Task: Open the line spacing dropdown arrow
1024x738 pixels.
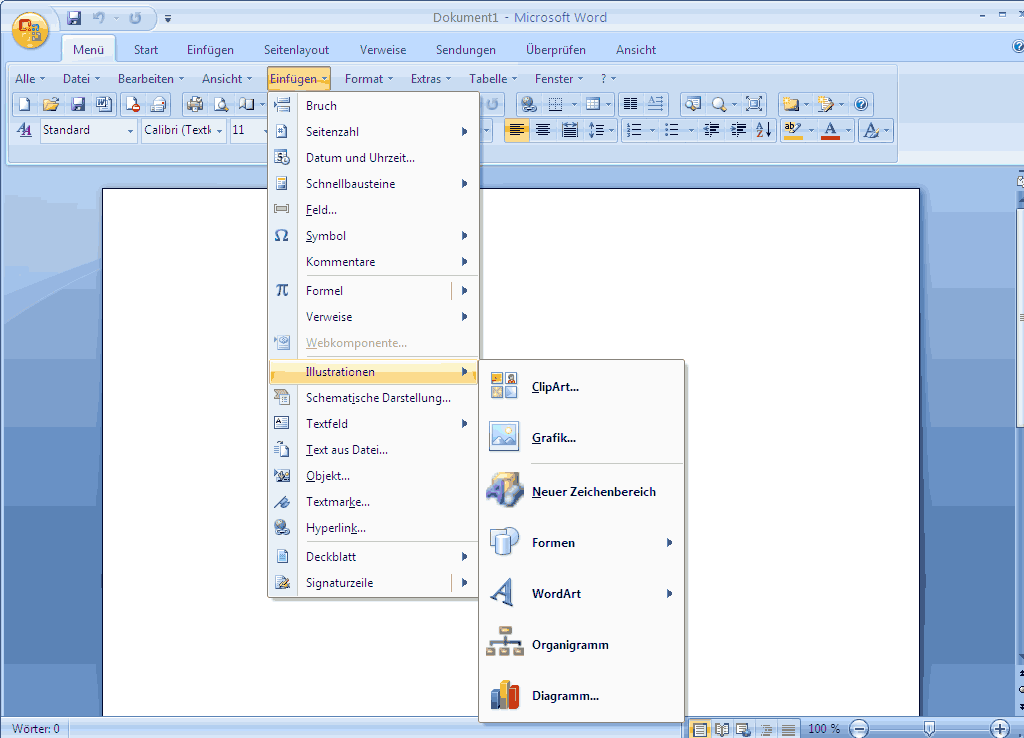Action: point(611,131)
